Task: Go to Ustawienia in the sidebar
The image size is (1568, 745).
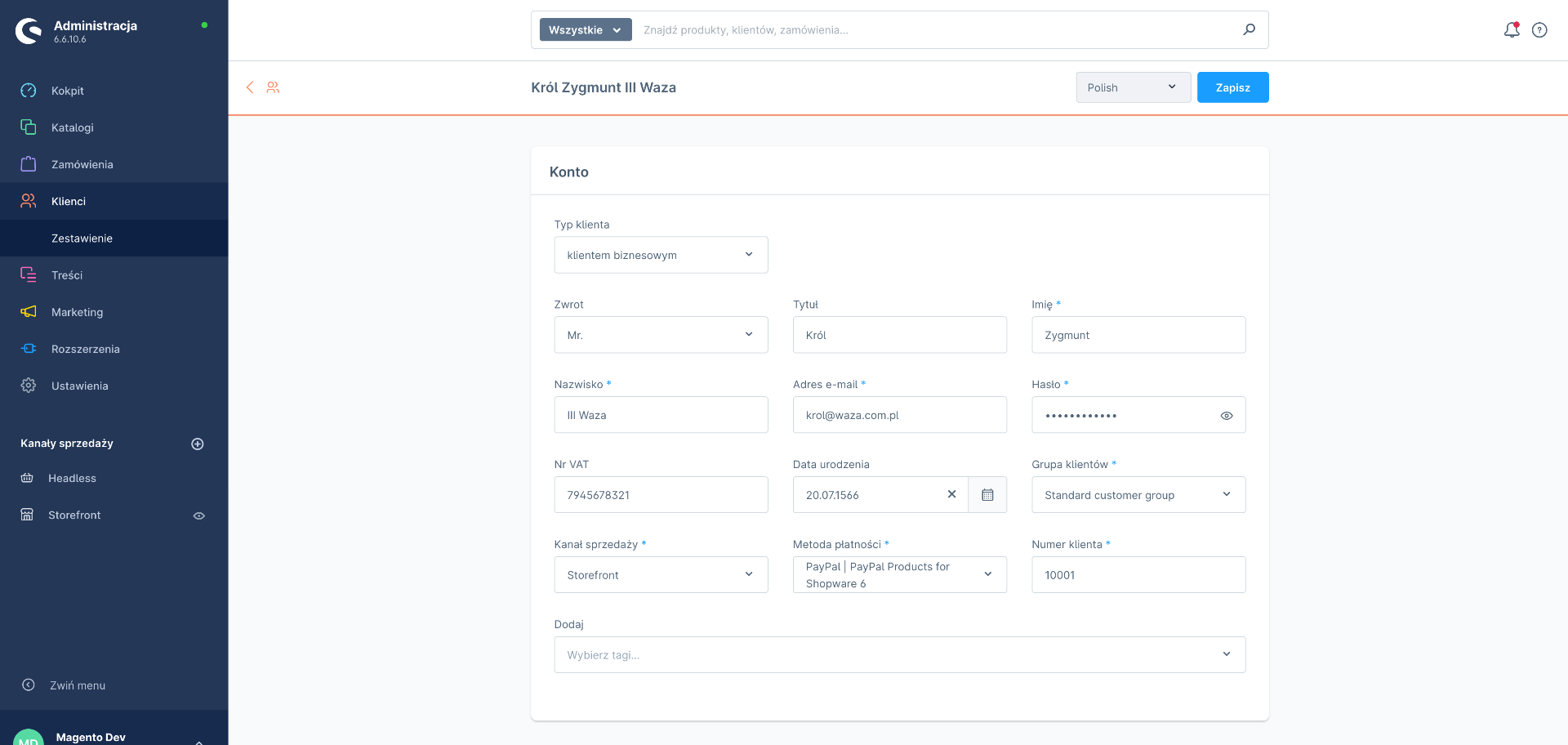Action: tap(79, 386)
